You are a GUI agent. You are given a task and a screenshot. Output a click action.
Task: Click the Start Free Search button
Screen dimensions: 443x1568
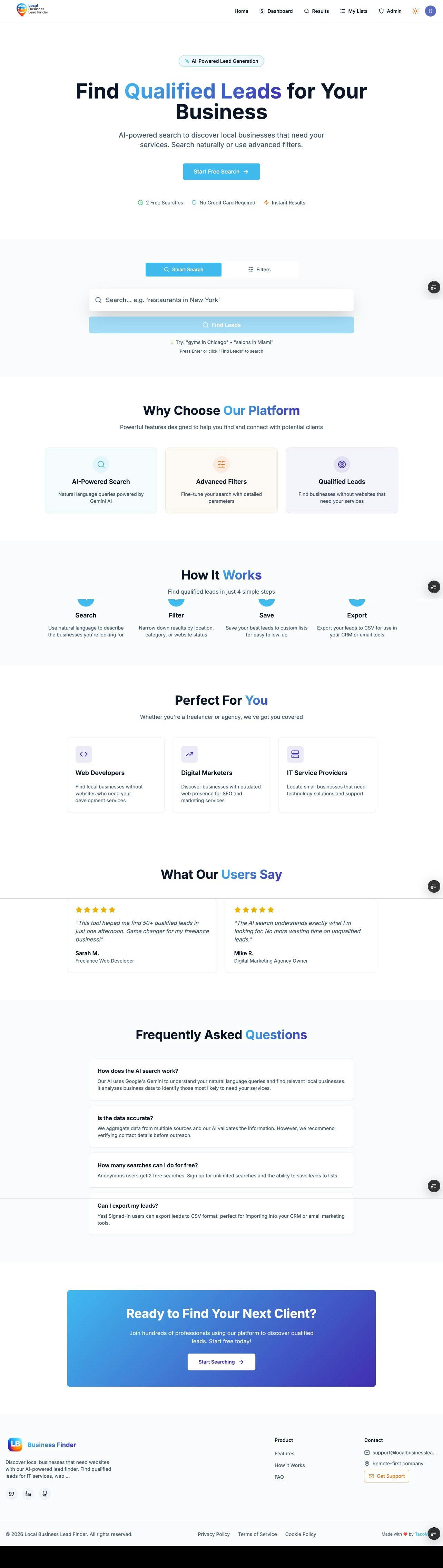[x=221, y=172]
